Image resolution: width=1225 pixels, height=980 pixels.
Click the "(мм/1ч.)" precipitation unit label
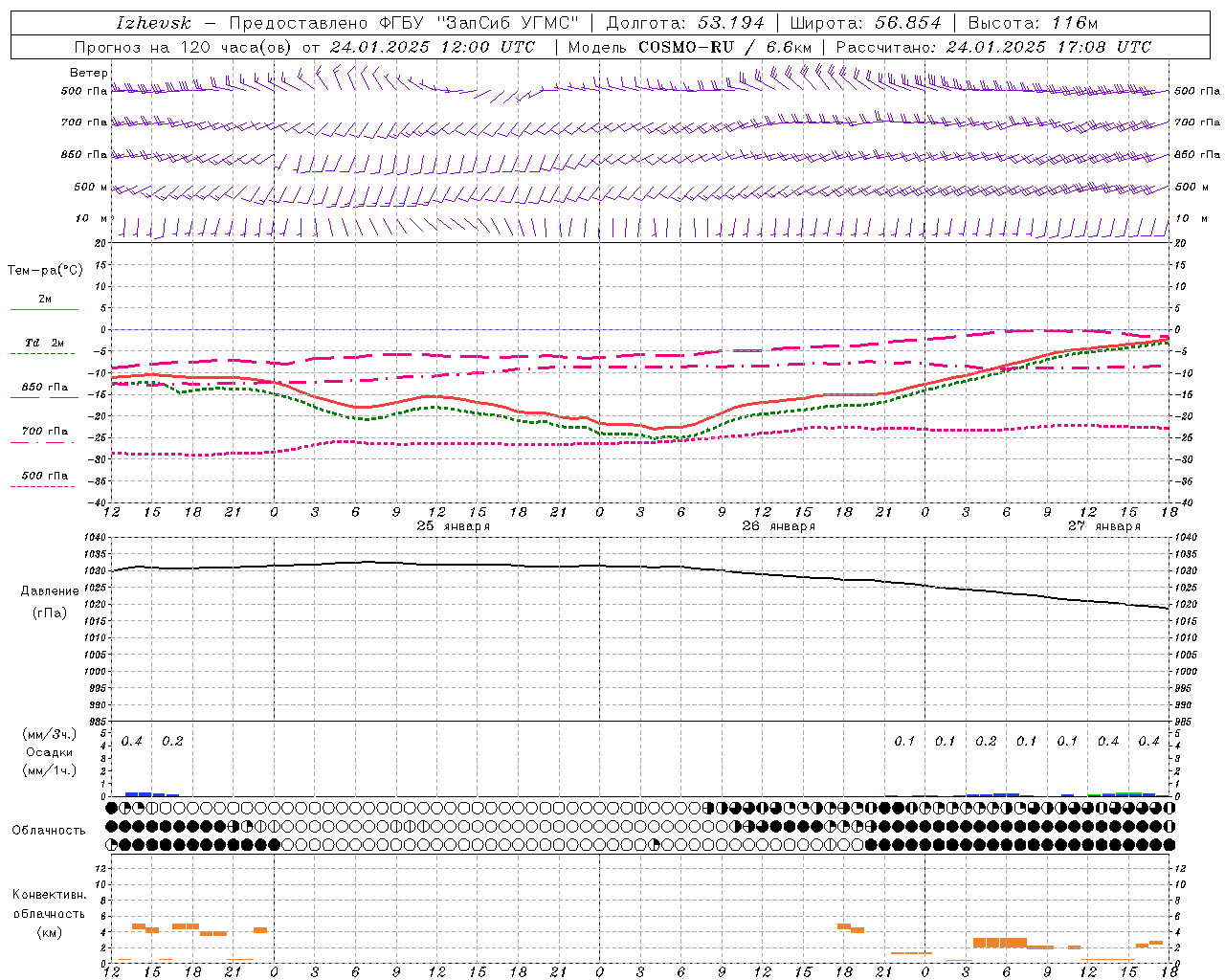click(x=49, y=770)
